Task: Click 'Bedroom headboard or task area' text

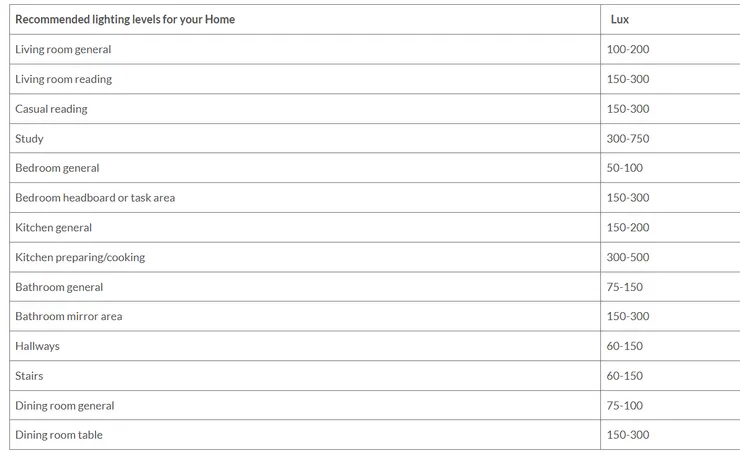Action: click(95, 198)
